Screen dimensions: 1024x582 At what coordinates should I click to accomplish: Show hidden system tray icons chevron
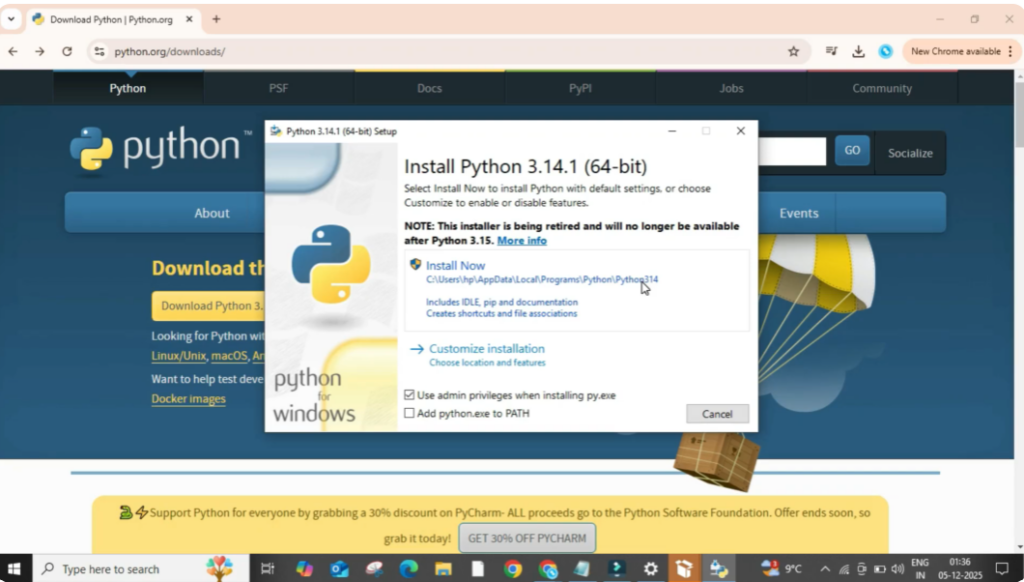tap(825, 569)
